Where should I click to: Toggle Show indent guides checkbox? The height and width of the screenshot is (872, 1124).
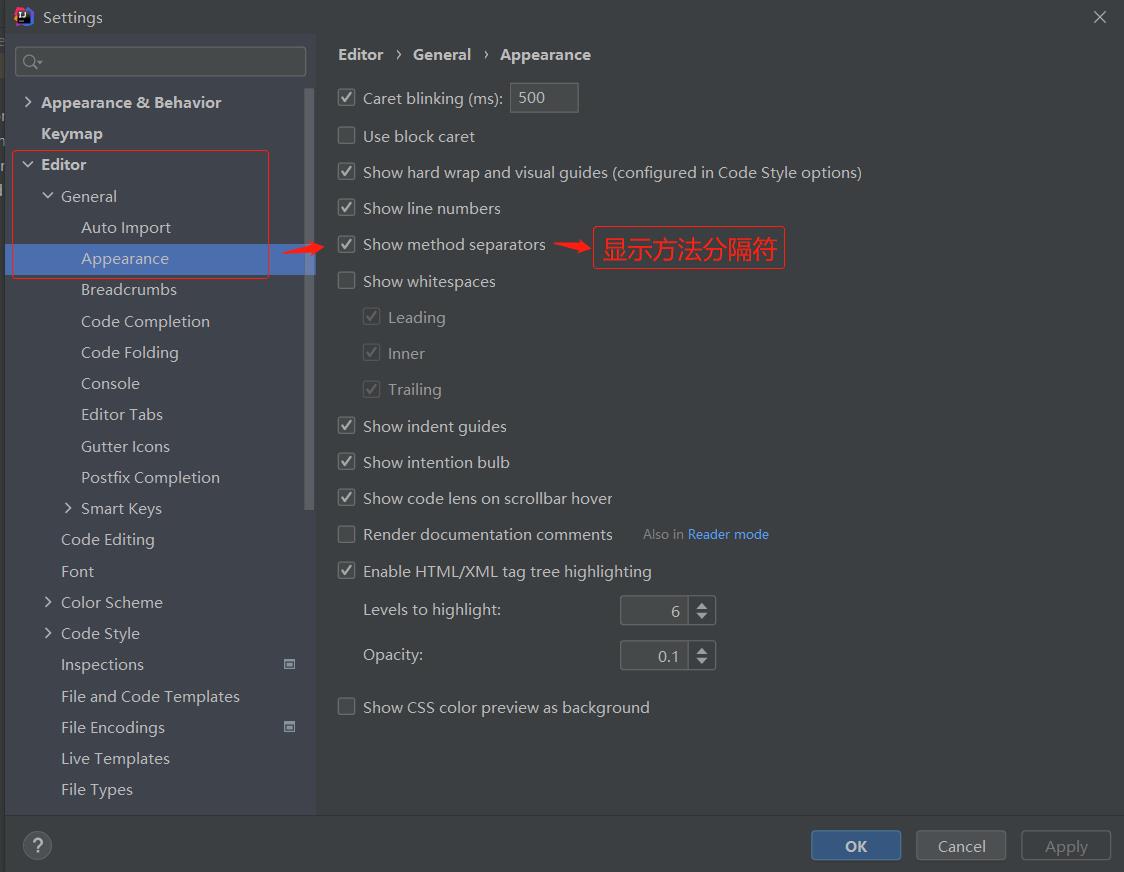(346, 425)
